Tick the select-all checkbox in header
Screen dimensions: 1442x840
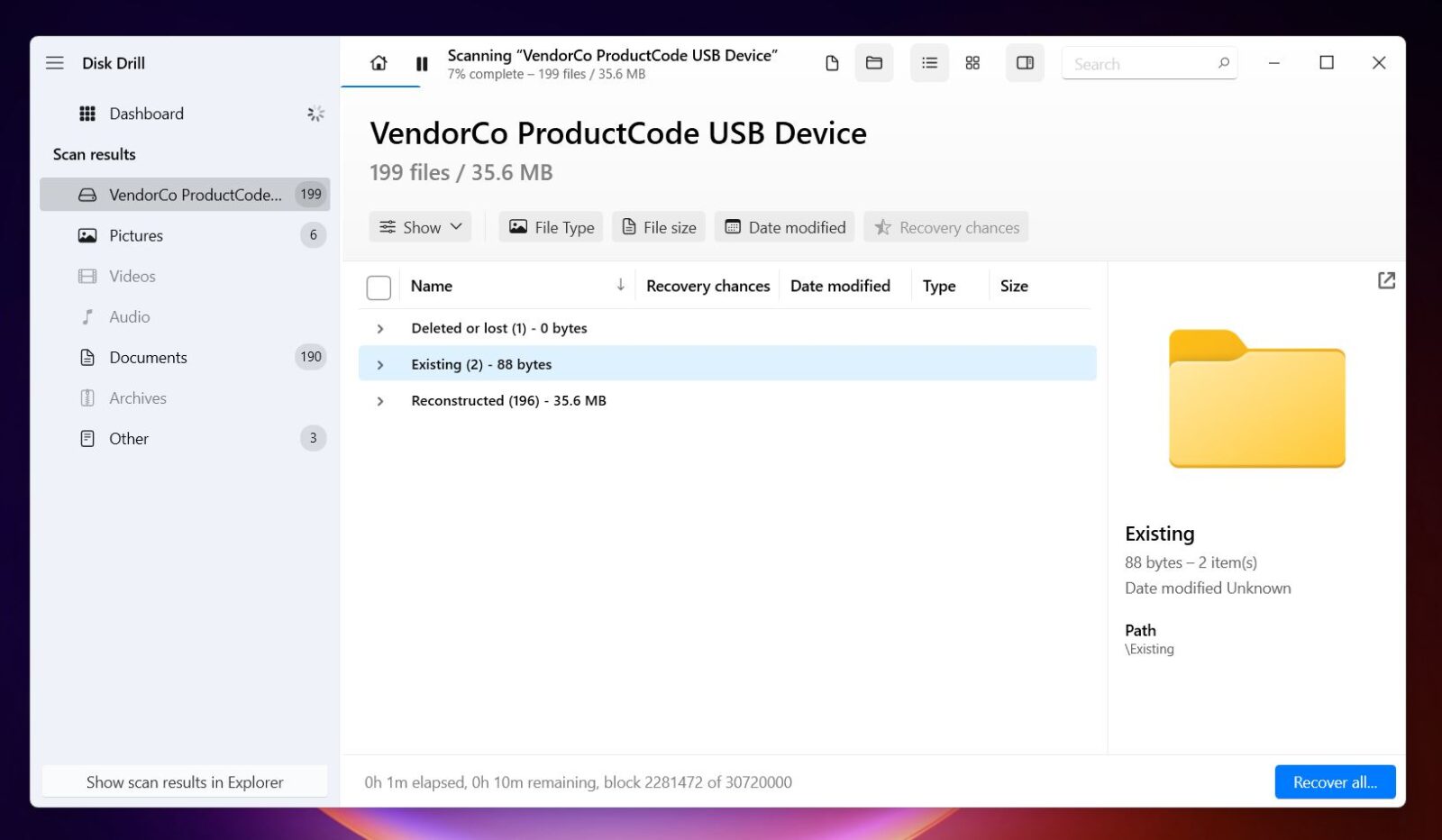[x=379, y=288]
